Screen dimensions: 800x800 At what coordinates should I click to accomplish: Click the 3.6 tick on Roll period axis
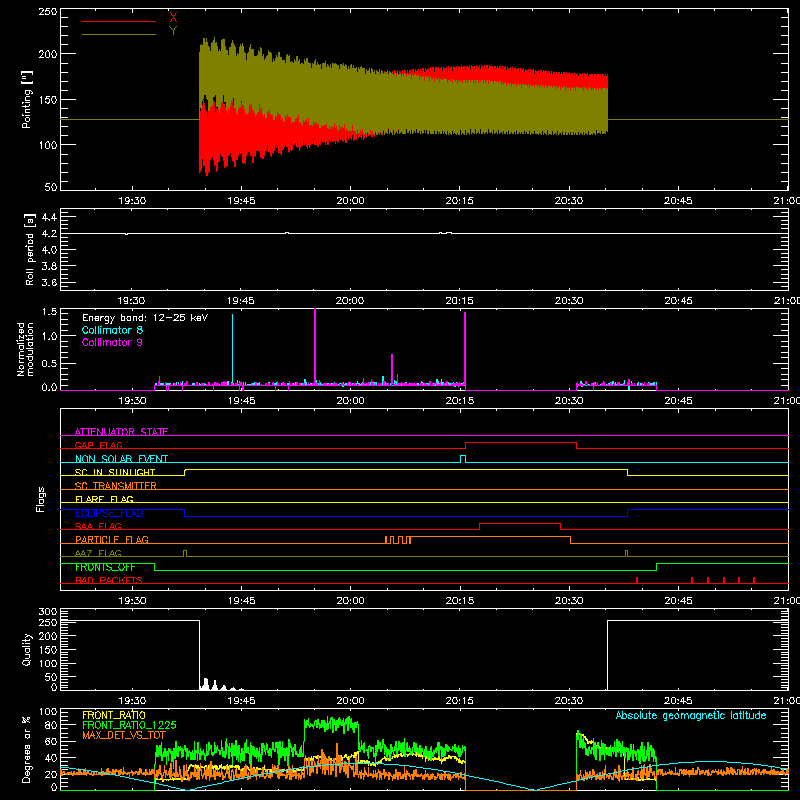[49, 282]
